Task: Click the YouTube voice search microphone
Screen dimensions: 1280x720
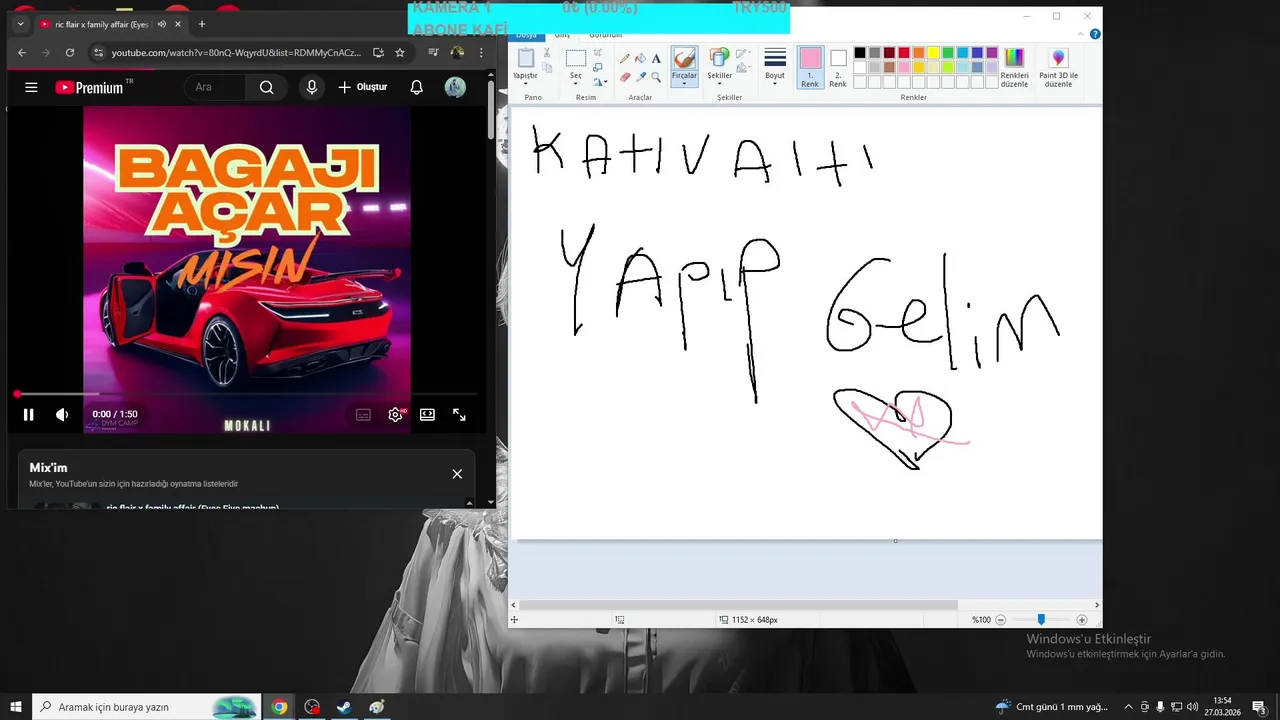Action: 312,87
